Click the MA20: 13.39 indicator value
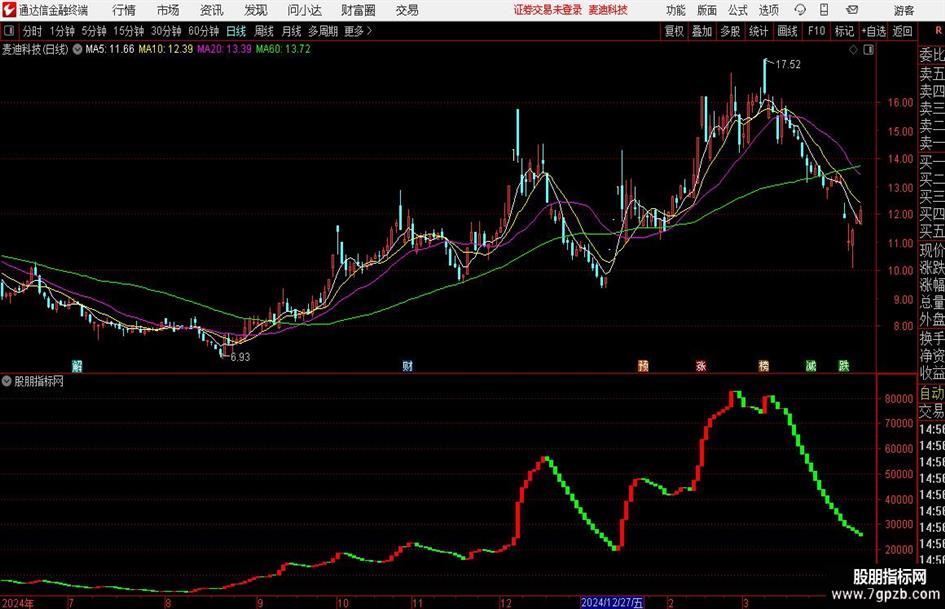Image resolution: width=945 pixels, height=609 pixels. tap(224, 49)
